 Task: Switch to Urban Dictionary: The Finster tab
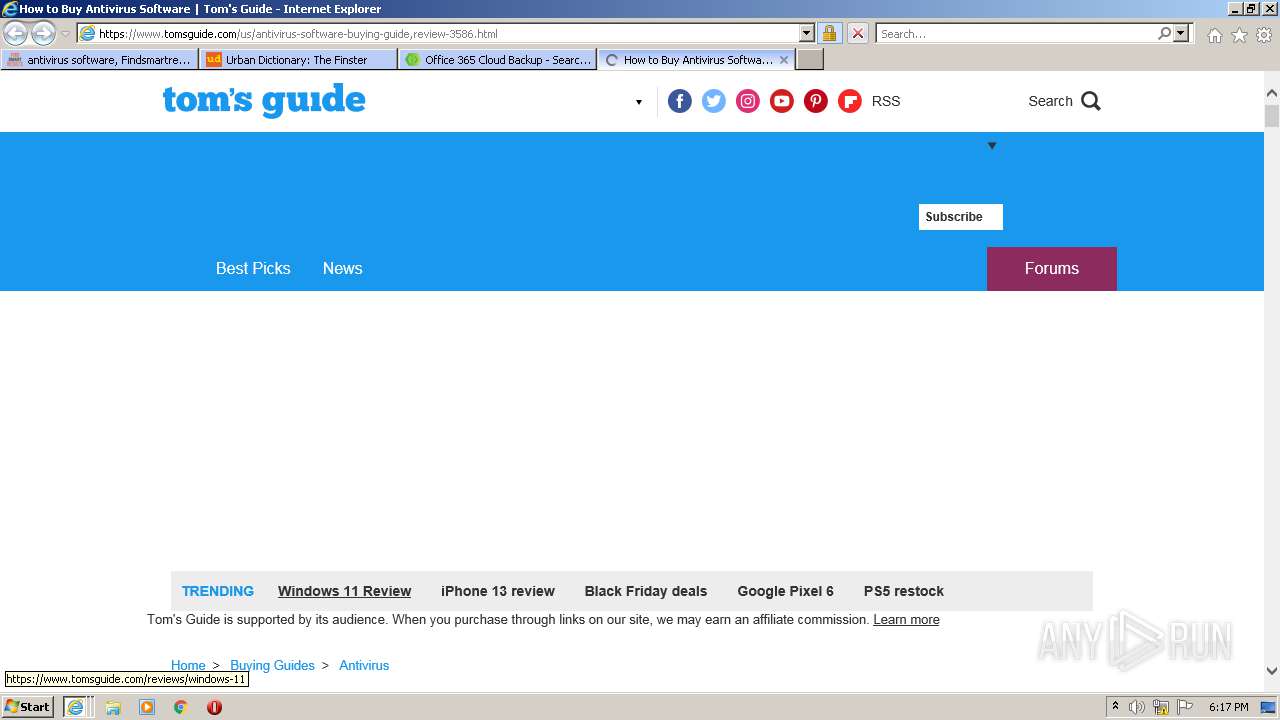(x=297, y=60)
